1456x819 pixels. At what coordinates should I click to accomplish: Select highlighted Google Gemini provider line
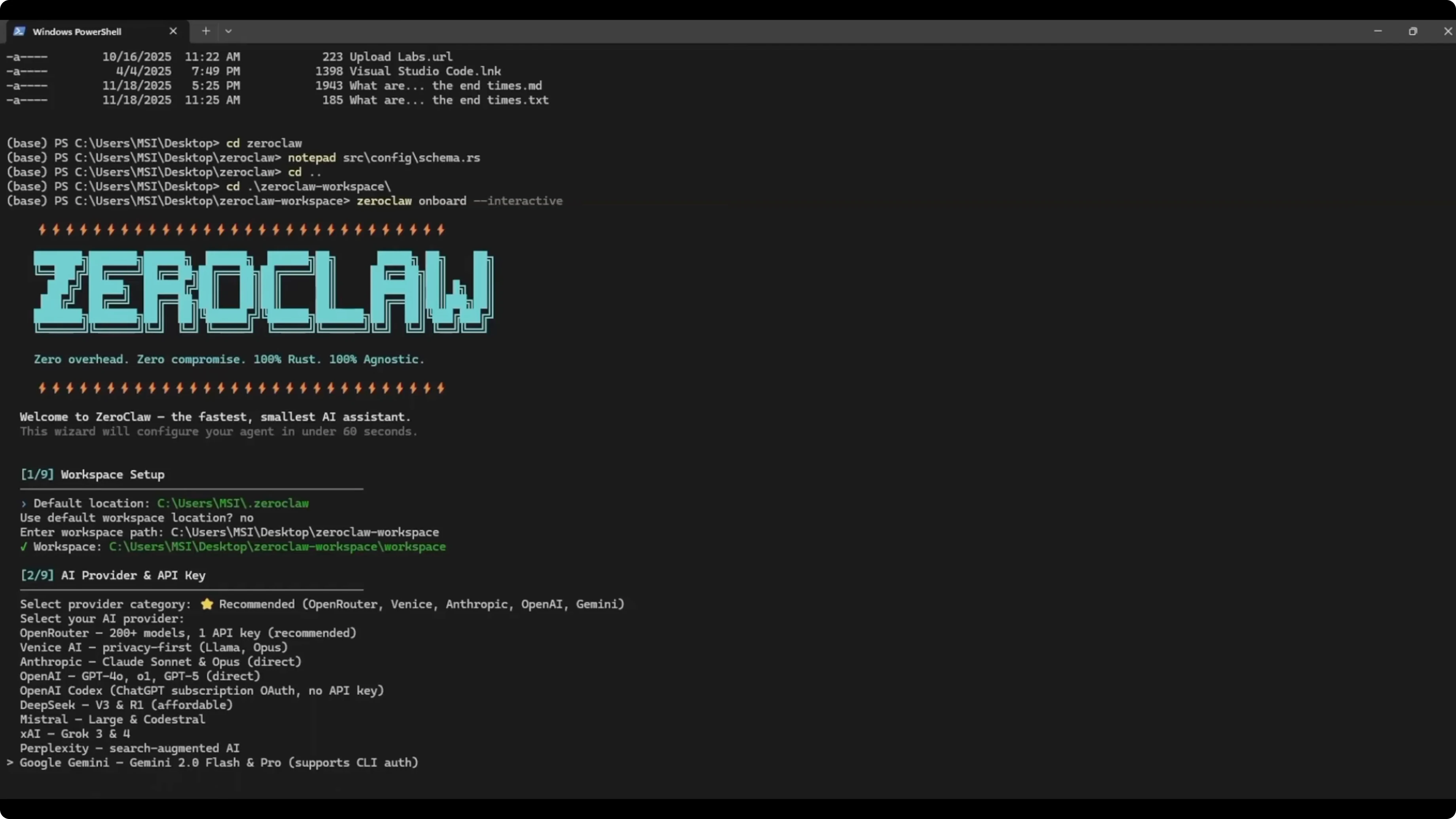219,762
